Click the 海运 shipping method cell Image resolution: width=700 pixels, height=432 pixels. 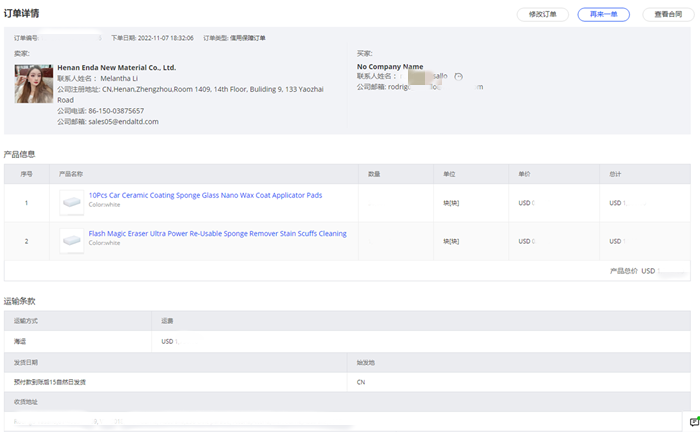click(20, 341)
